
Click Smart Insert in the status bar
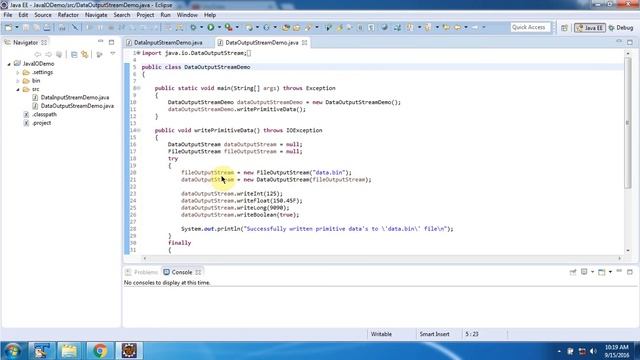coord(434,334)
